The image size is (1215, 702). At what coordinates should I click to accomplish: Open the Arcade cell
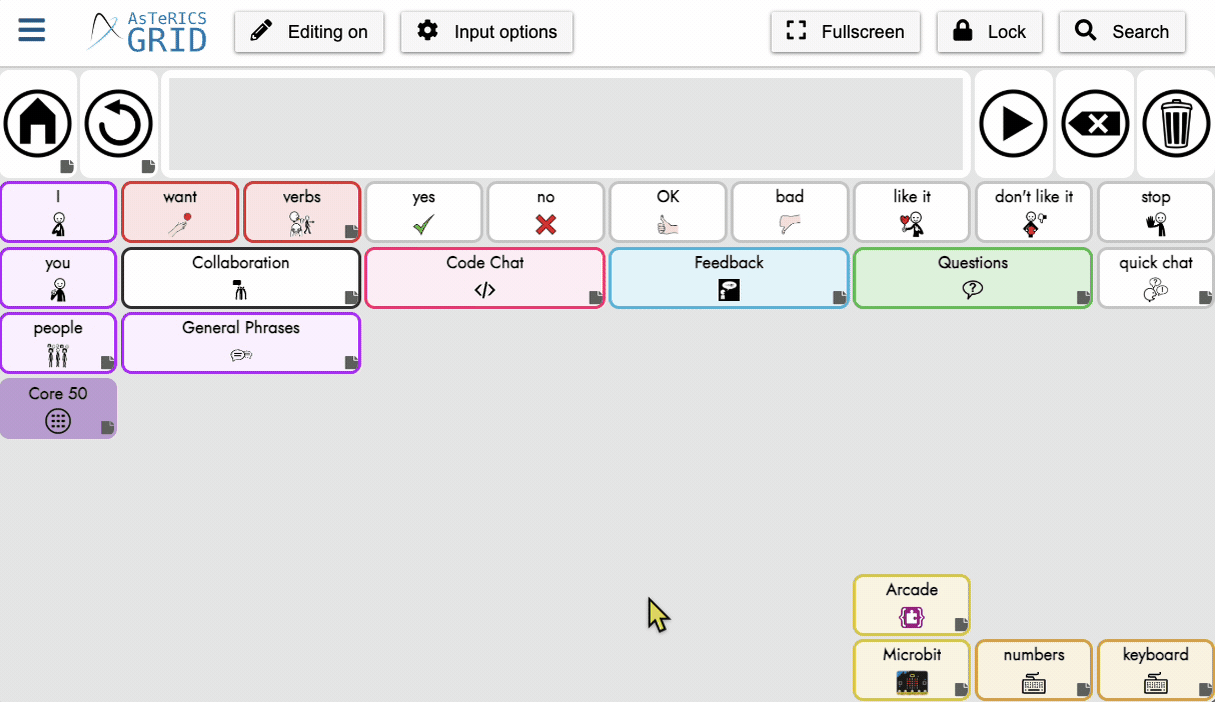pos(911,604)
